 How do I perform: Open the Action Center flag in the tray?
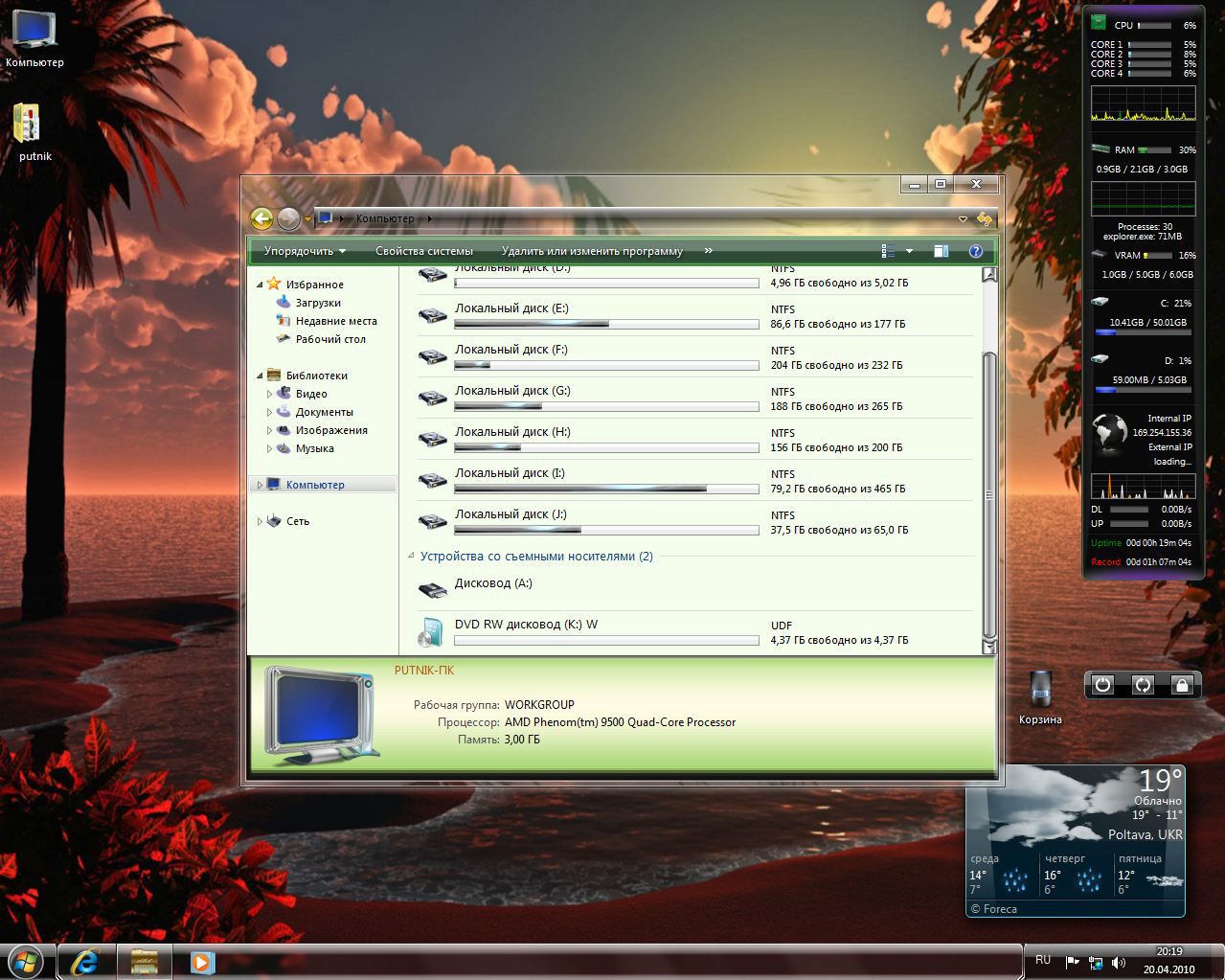1073,962
